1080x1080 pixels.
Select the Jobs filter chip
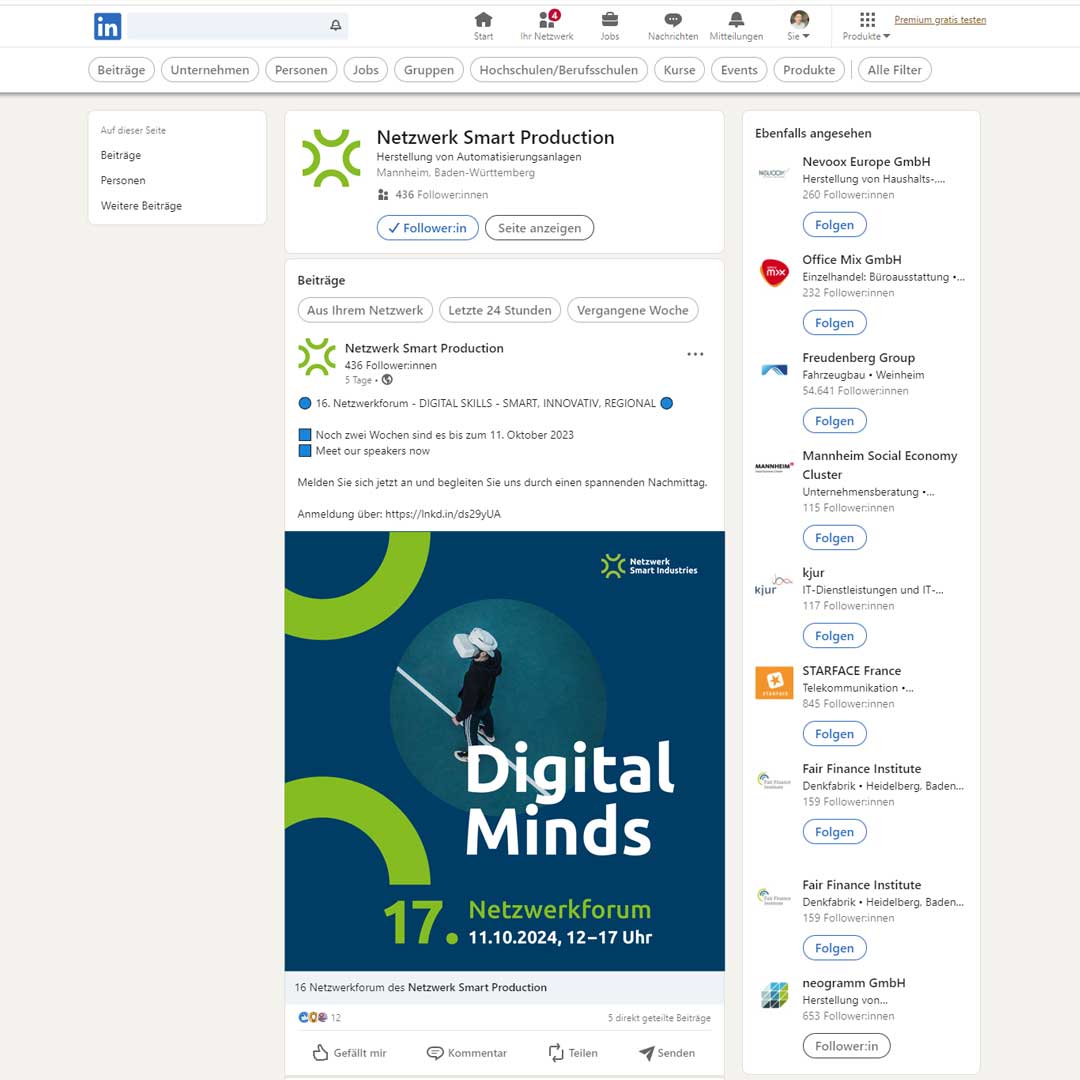click(x=366, y=70)
